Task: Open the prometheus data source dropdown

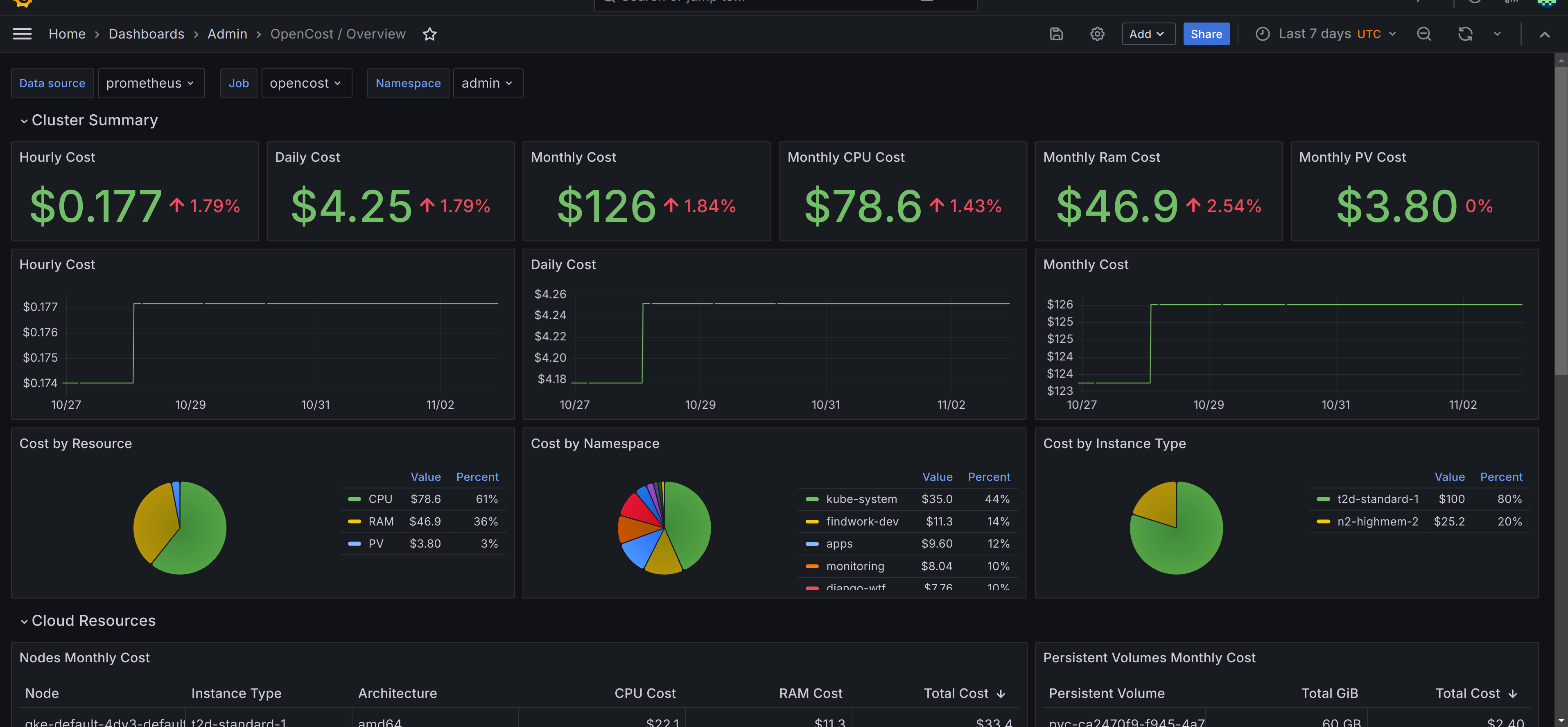Action: tap(151, 83)
